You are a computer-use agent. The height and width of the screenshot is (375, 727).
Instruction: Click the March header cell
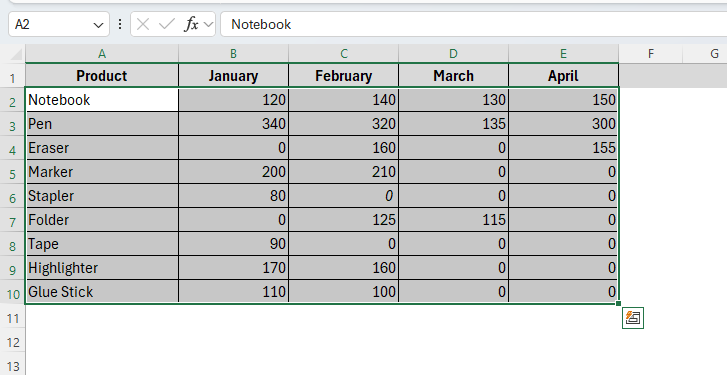tap(453, 76)
